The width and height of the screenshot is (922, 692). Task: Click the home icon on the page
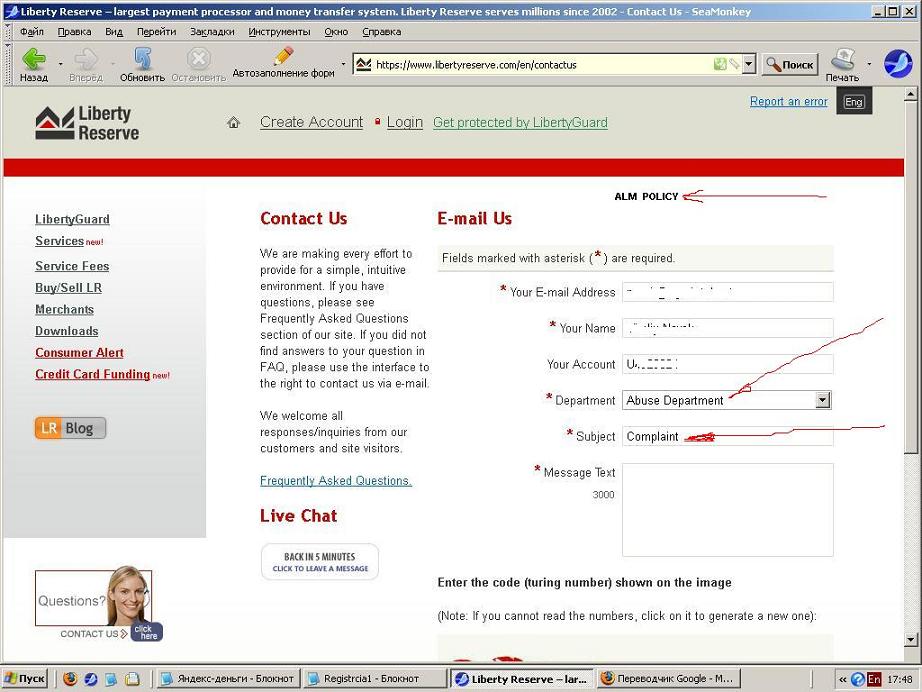pyautogui.click(x=233, y=122)
